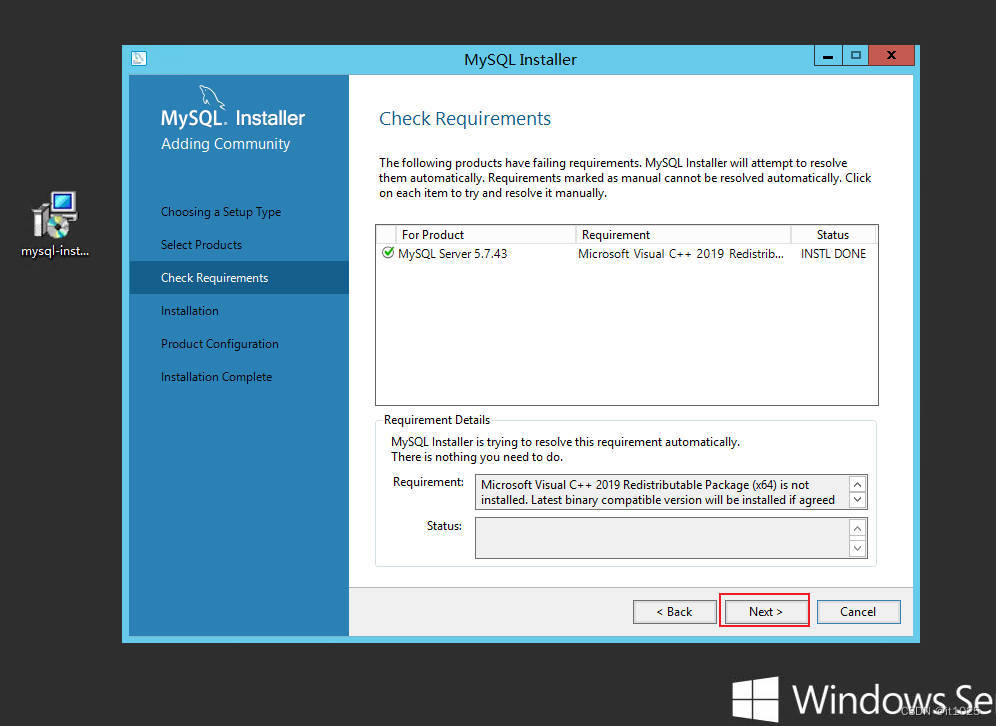This screenshot has width=996, height=726.
Task: Click the MySQL Installer title bar app icon
Action: pos(139,58)
